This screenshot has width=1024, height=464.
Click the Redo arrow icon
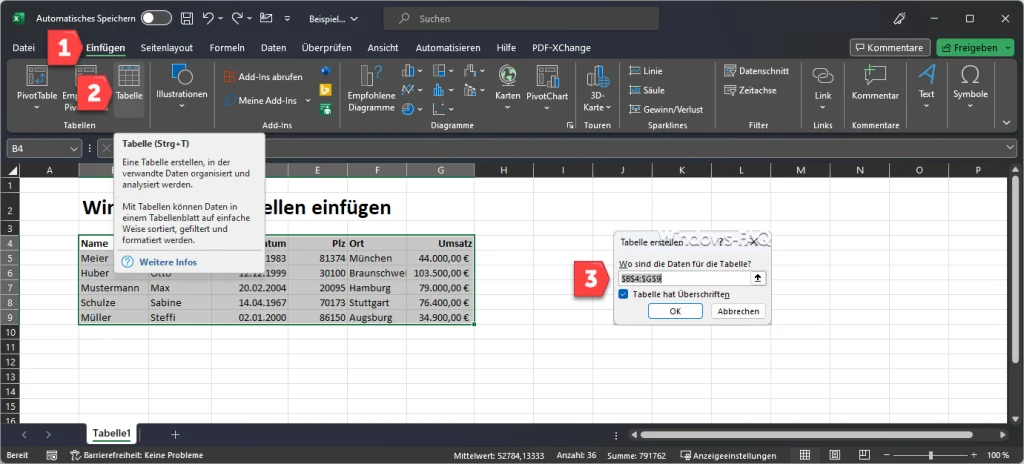point(237,18)
